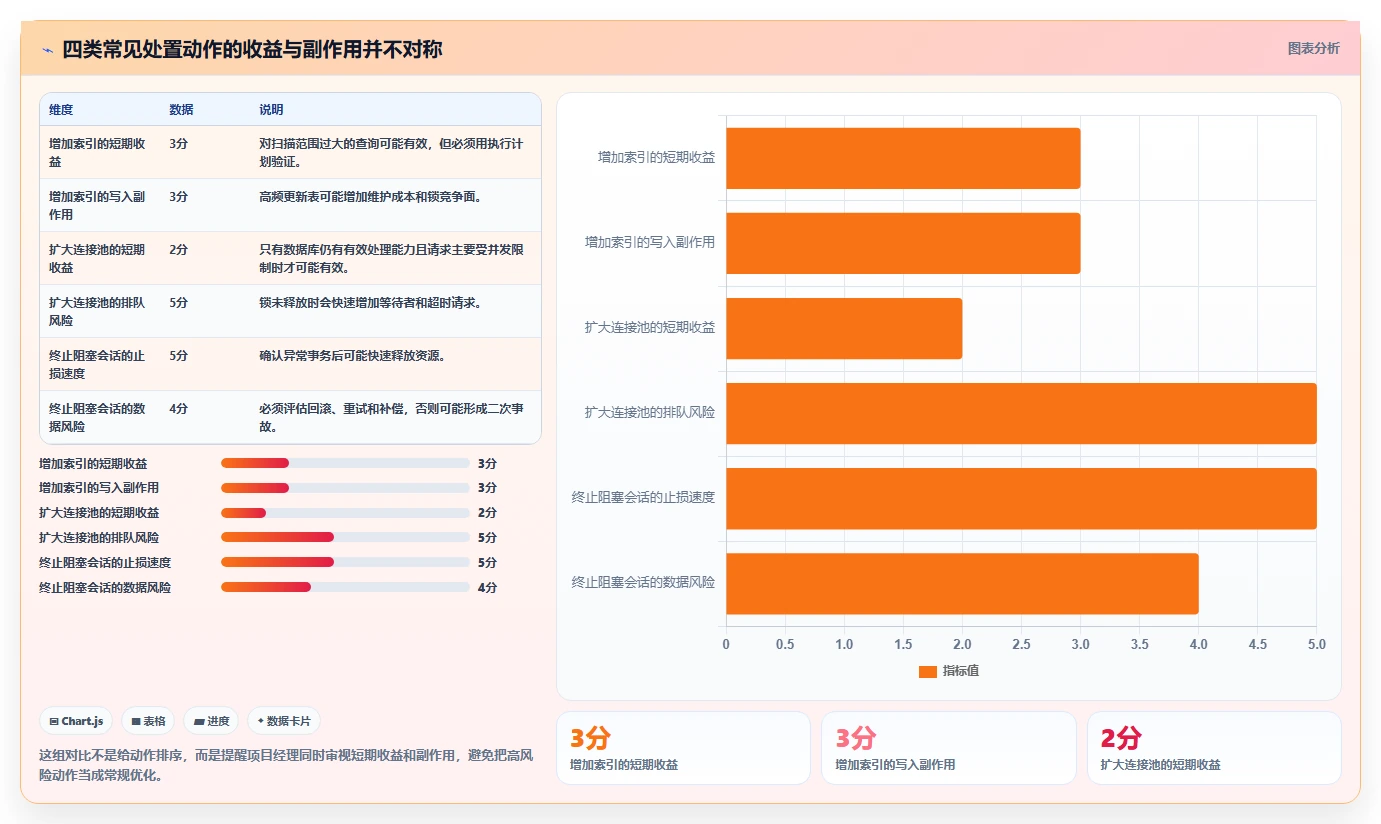Click progress bar for 终止阻塞会话的数据风险
The image size is (1381, 824).
[x=345, y=587]
